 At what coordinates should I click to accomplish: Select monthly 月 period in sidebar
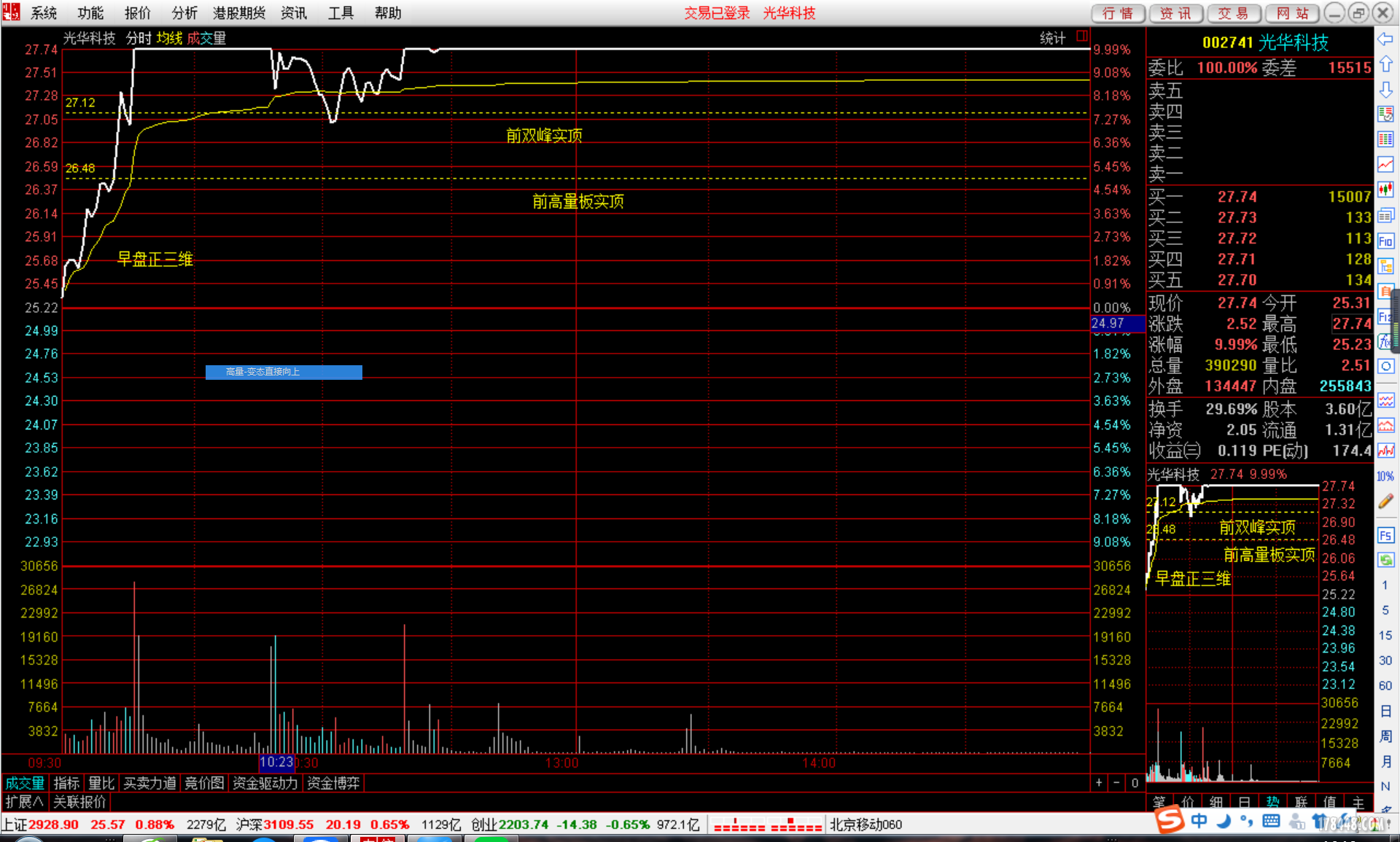coord(1385,761)
